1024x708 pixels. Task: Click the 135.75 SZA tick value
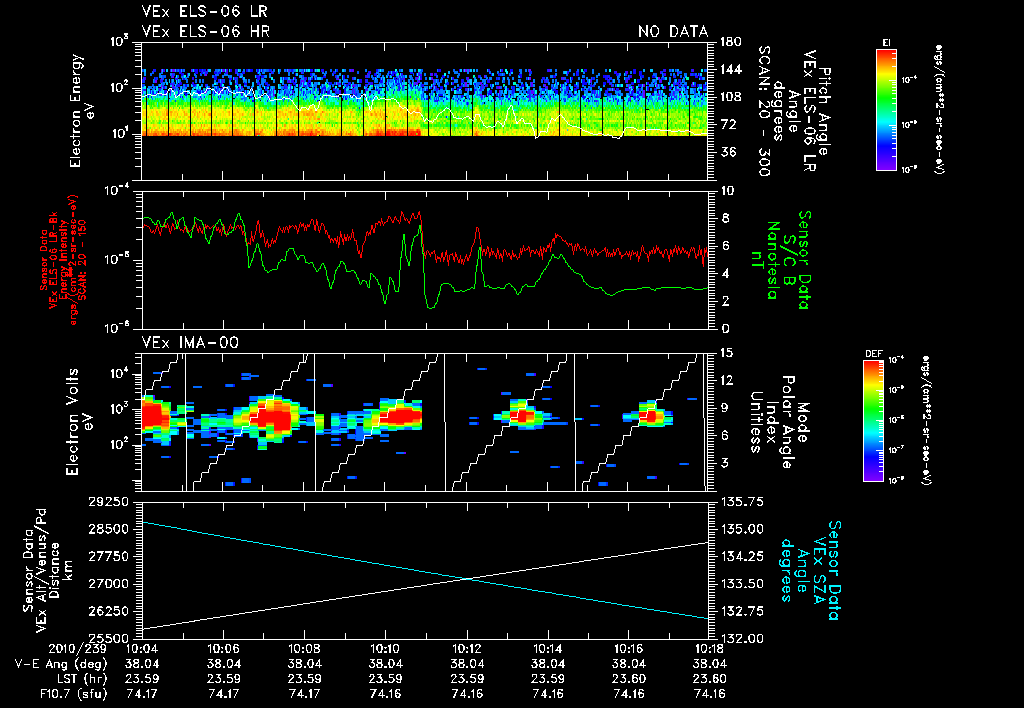click(742, 502)
